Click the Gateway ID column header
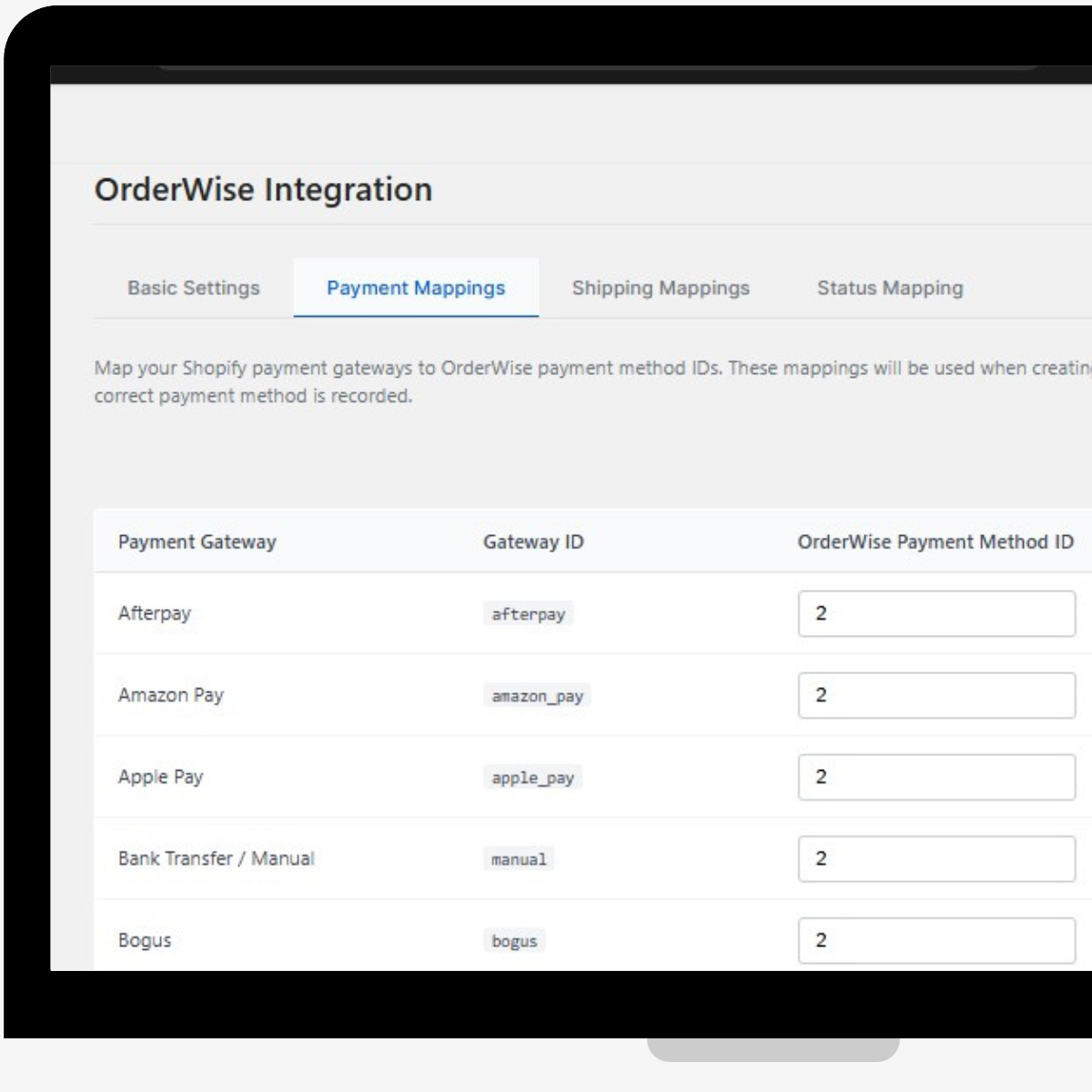 pyautogui.click(x=532, y=541)
